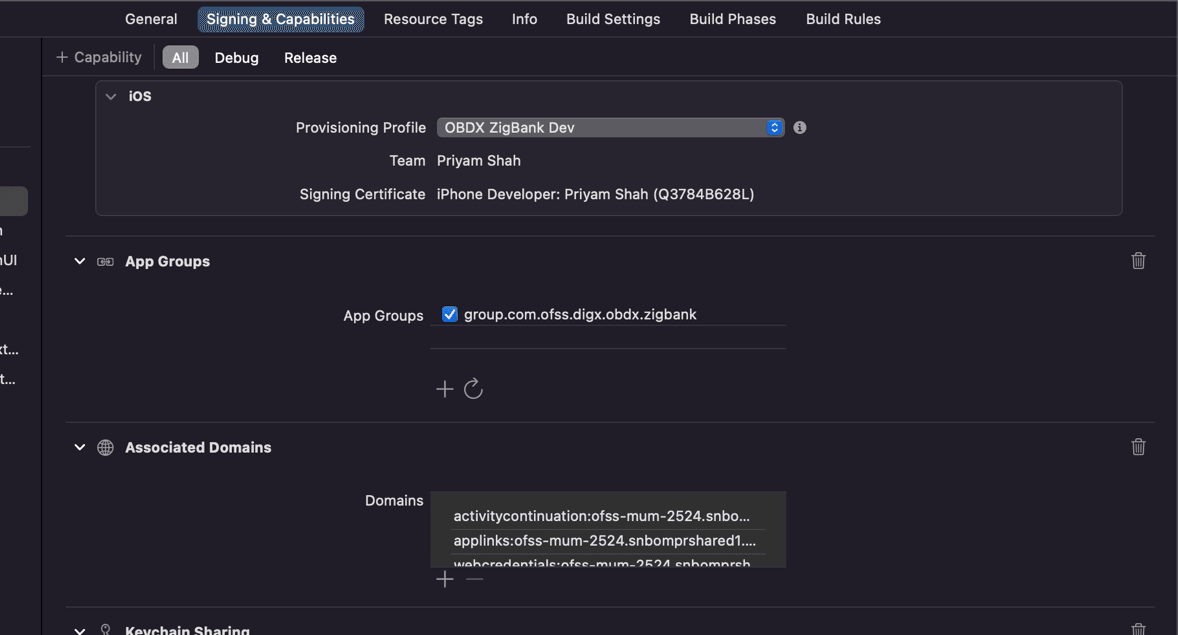Collapse the App Groups section
1178x635 pixels.
click(x=80, y=261)
